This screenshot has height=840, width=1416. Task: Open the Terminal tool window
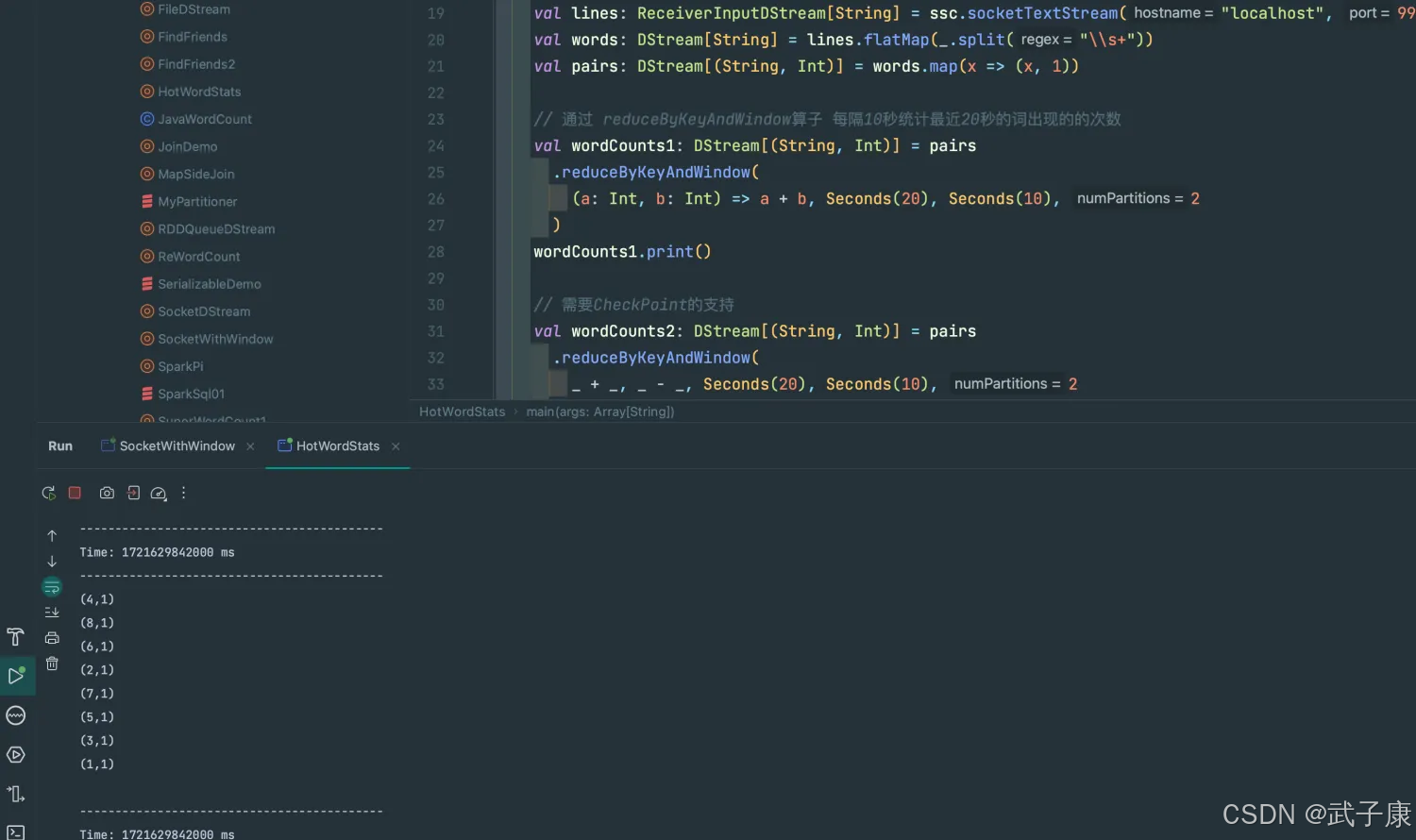pyautogui.click(x=15, y=832)
